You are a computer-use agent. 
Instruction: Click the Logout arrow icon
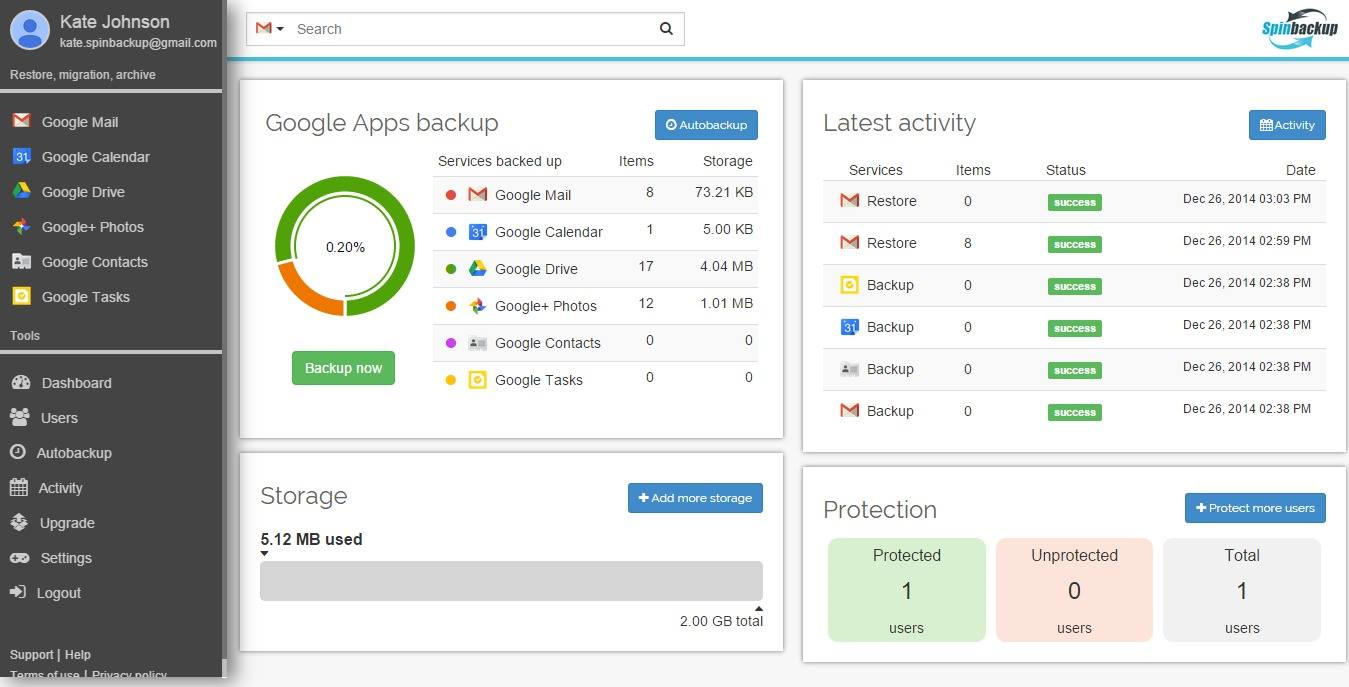point(18,592)
